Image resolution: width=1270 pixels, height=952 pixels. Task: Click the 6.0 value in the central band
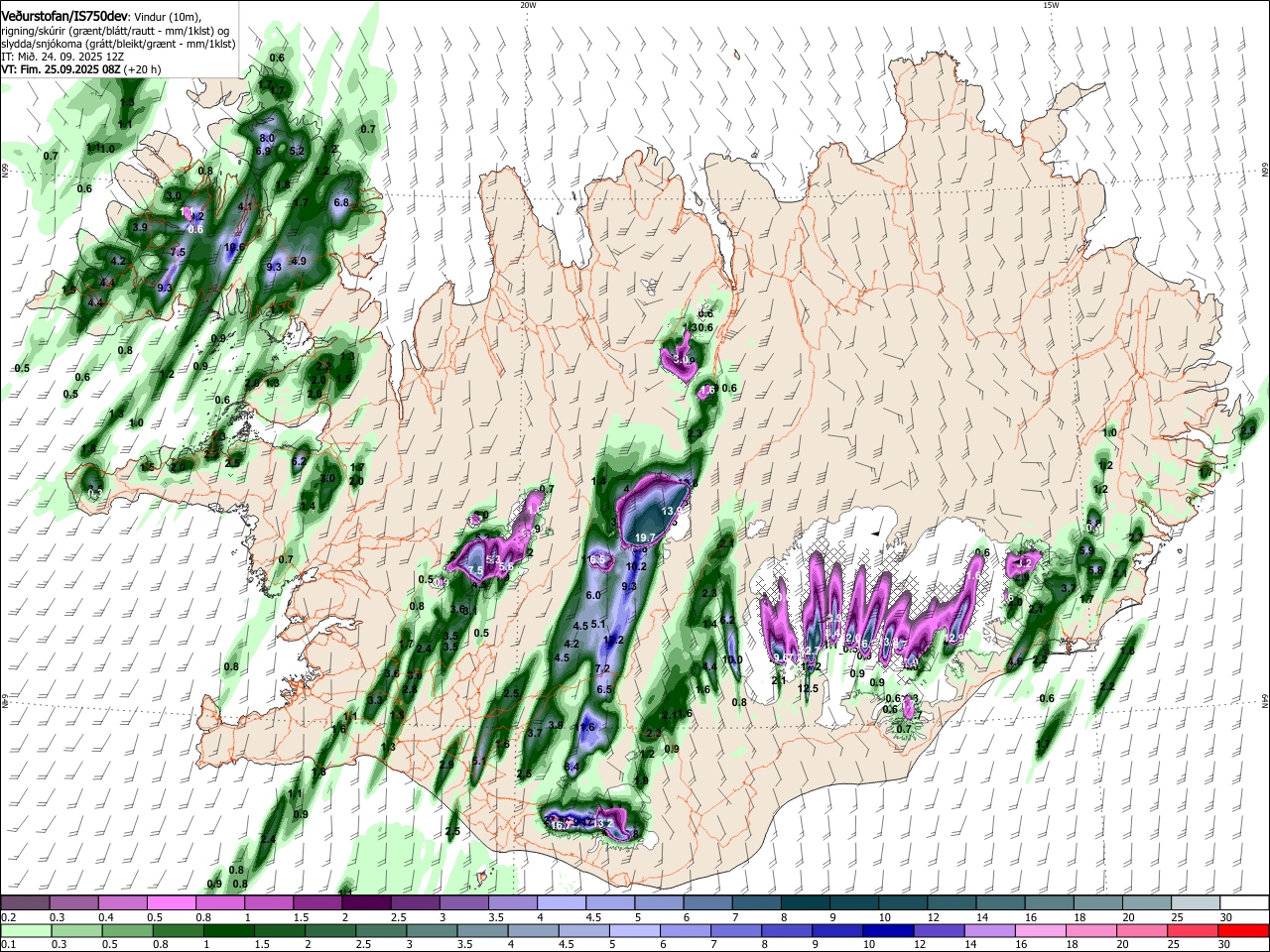pos(593,595)
